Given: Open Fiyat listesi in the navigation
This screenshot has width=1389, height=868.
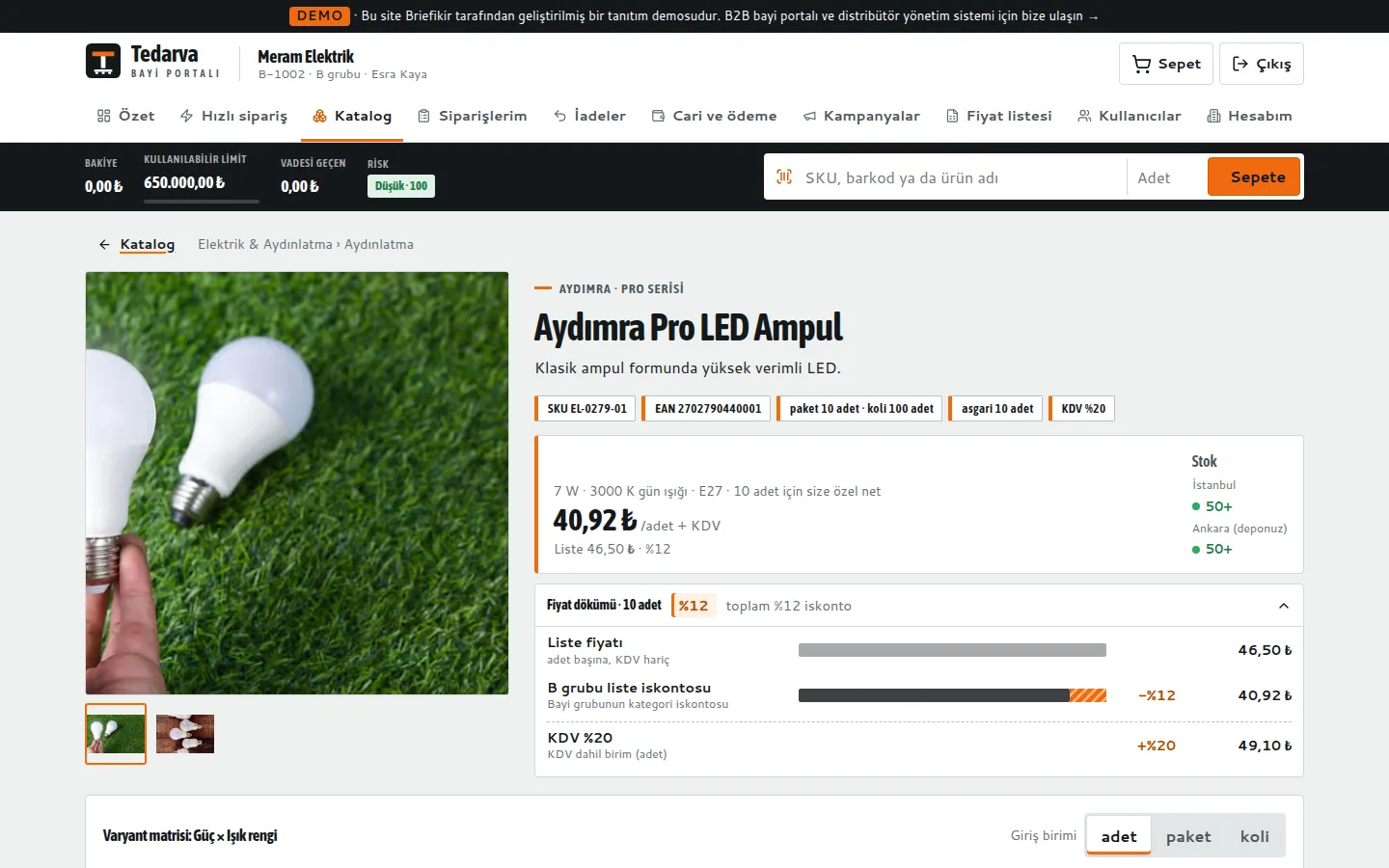Looking at the screenshot, I should tap(998, 116).
